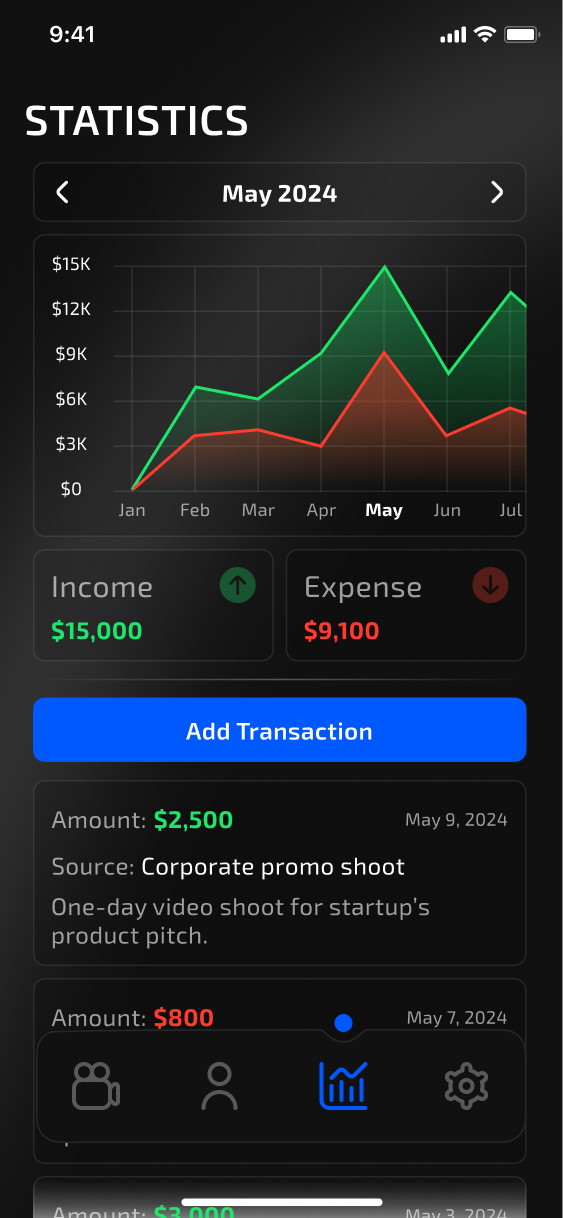Select the Feb label on chart axis
The width and height of the screenshot is (563, 1218).
click(195, 510)
